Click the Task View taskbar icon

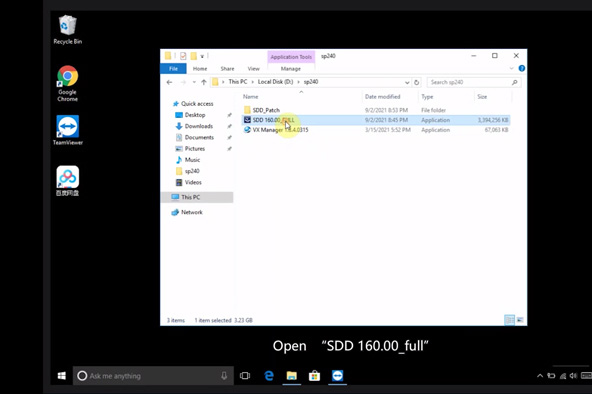245,376
